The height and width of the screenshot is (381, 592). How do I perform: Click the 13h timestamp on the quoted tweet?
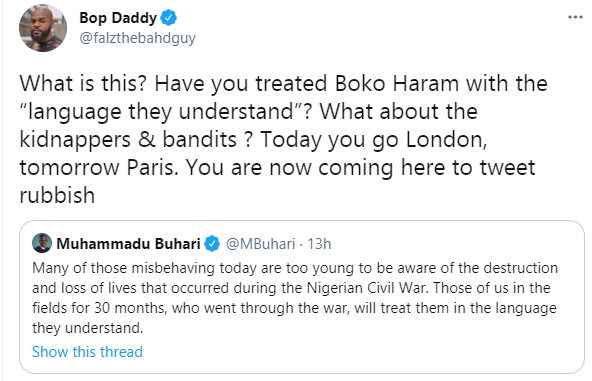click(x=319, y=244)
